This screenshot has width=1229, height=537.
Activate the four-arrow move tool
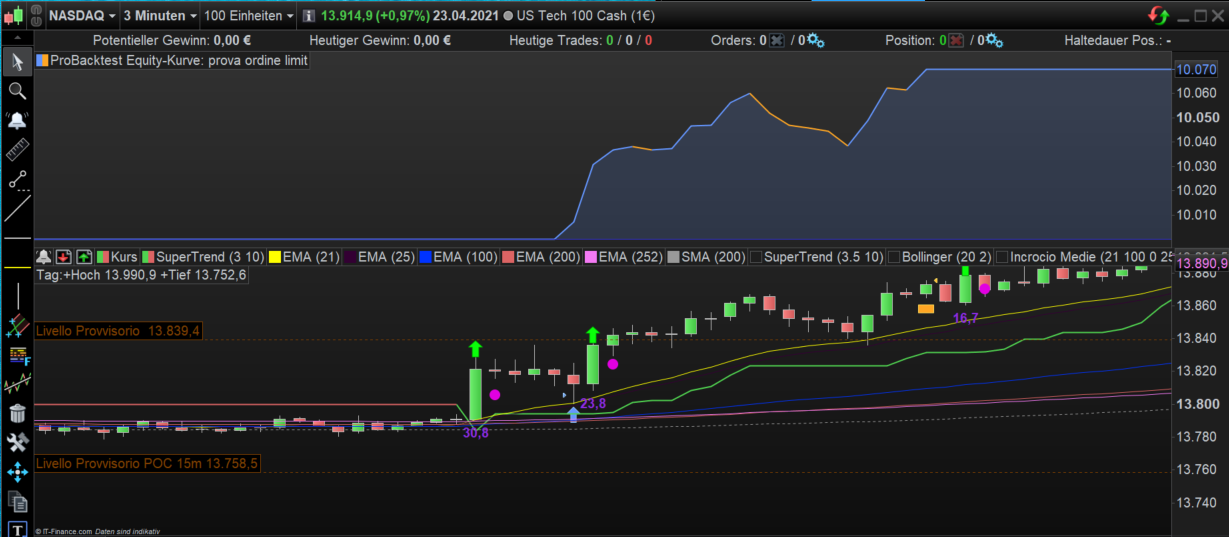[17, 472]
